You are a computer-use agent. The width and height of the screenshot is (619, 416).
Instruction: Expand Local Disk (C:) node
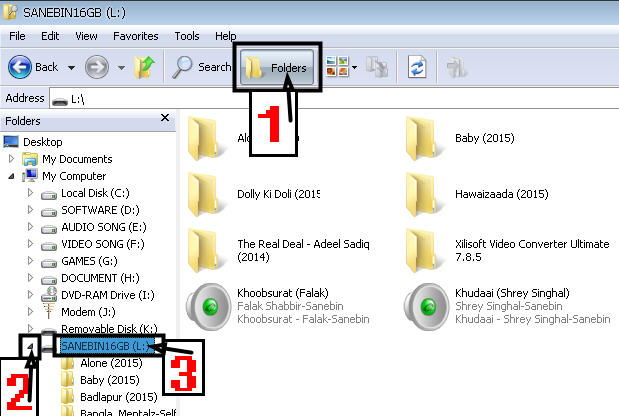[30, 193]
